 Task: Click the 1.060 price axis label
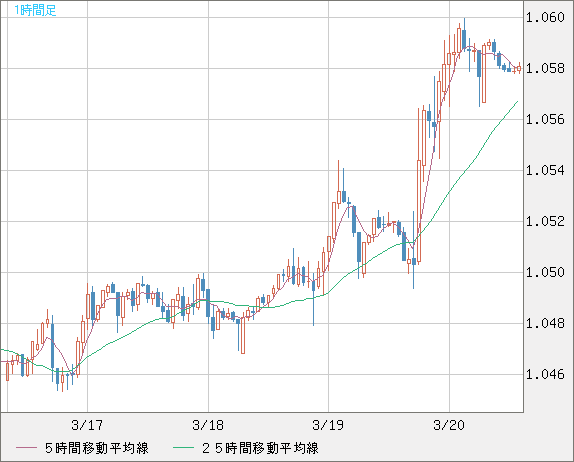(x=545, y=17)
